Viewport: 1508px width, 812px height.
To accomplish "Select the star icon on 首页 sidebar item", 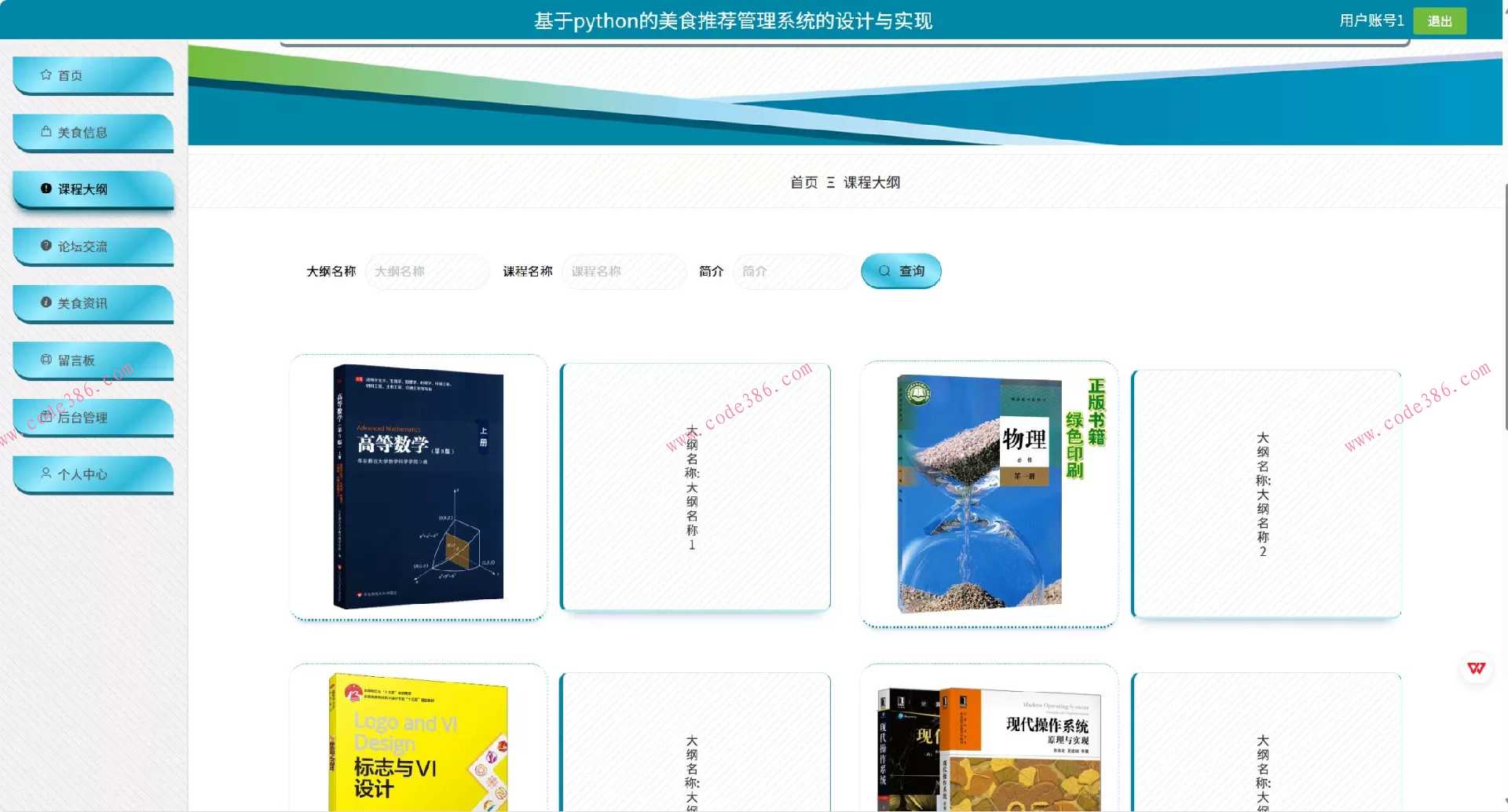I will (45, 75).
